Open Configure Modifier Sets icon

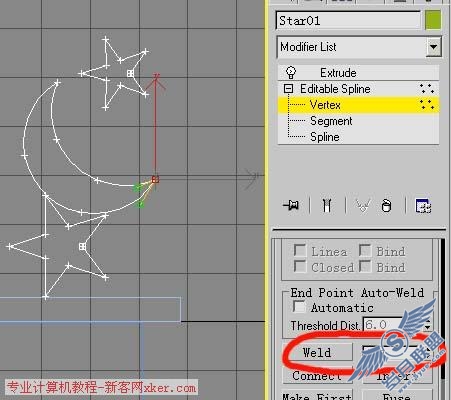423,205
